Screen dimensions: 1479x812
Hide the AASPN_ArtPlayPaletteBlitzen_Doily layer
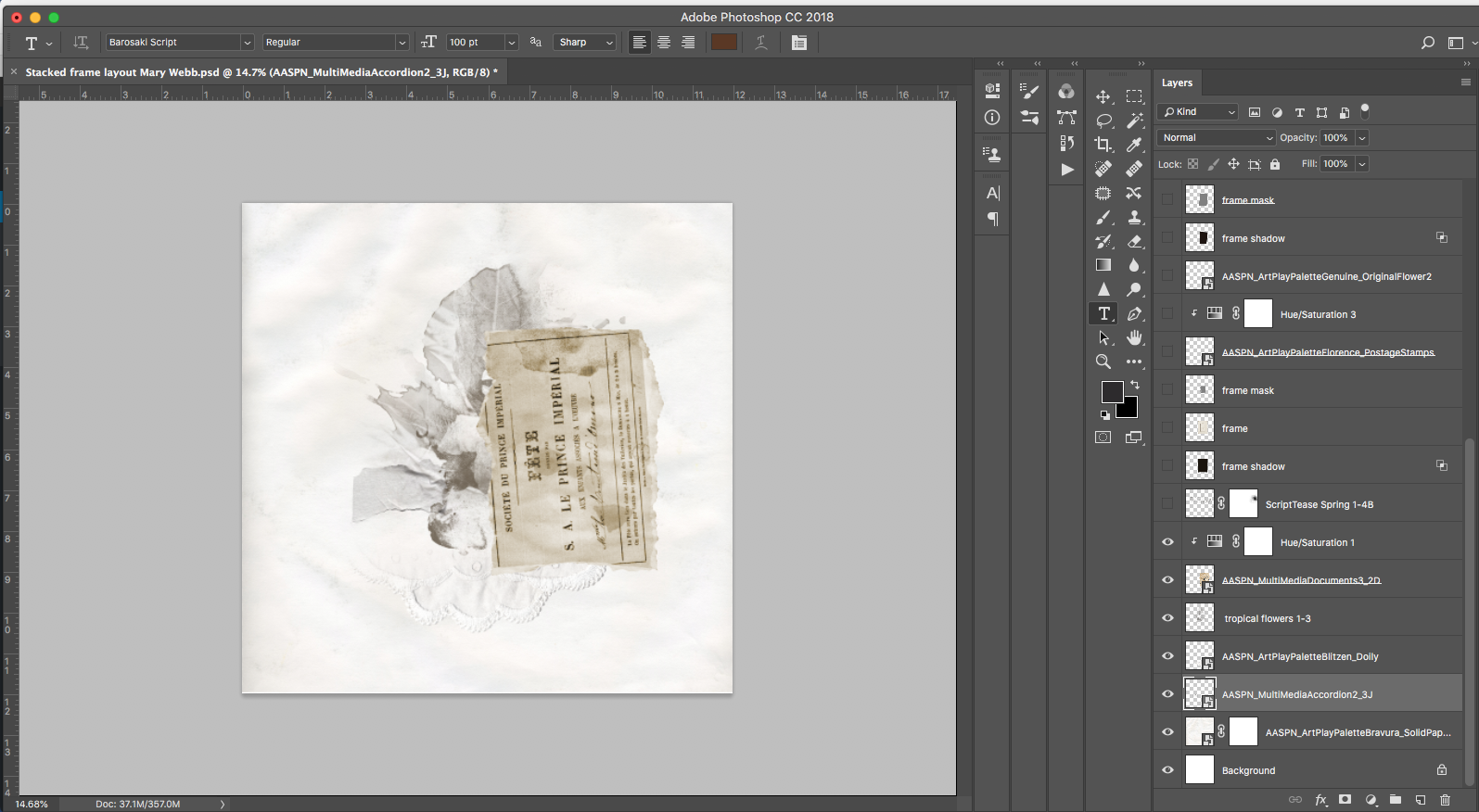point(1168,656)
